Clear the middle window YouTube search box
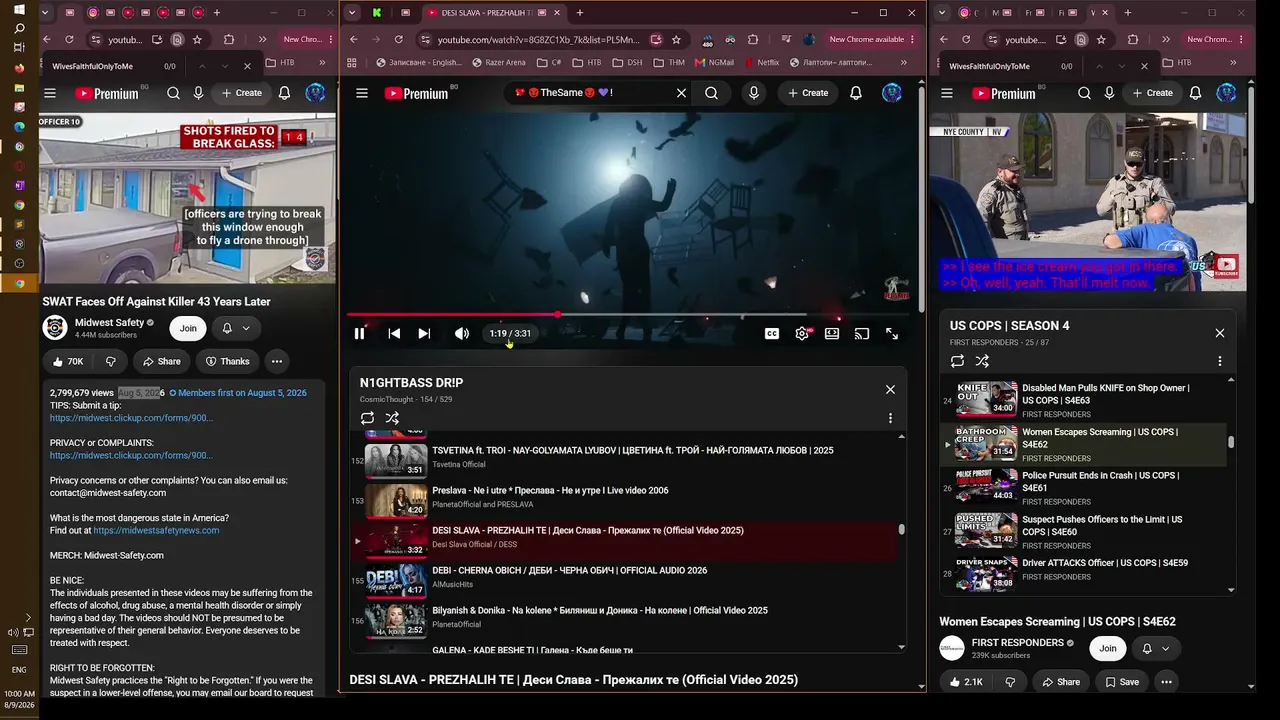This screenshot has height=720, width=1280. click(681, 93)
